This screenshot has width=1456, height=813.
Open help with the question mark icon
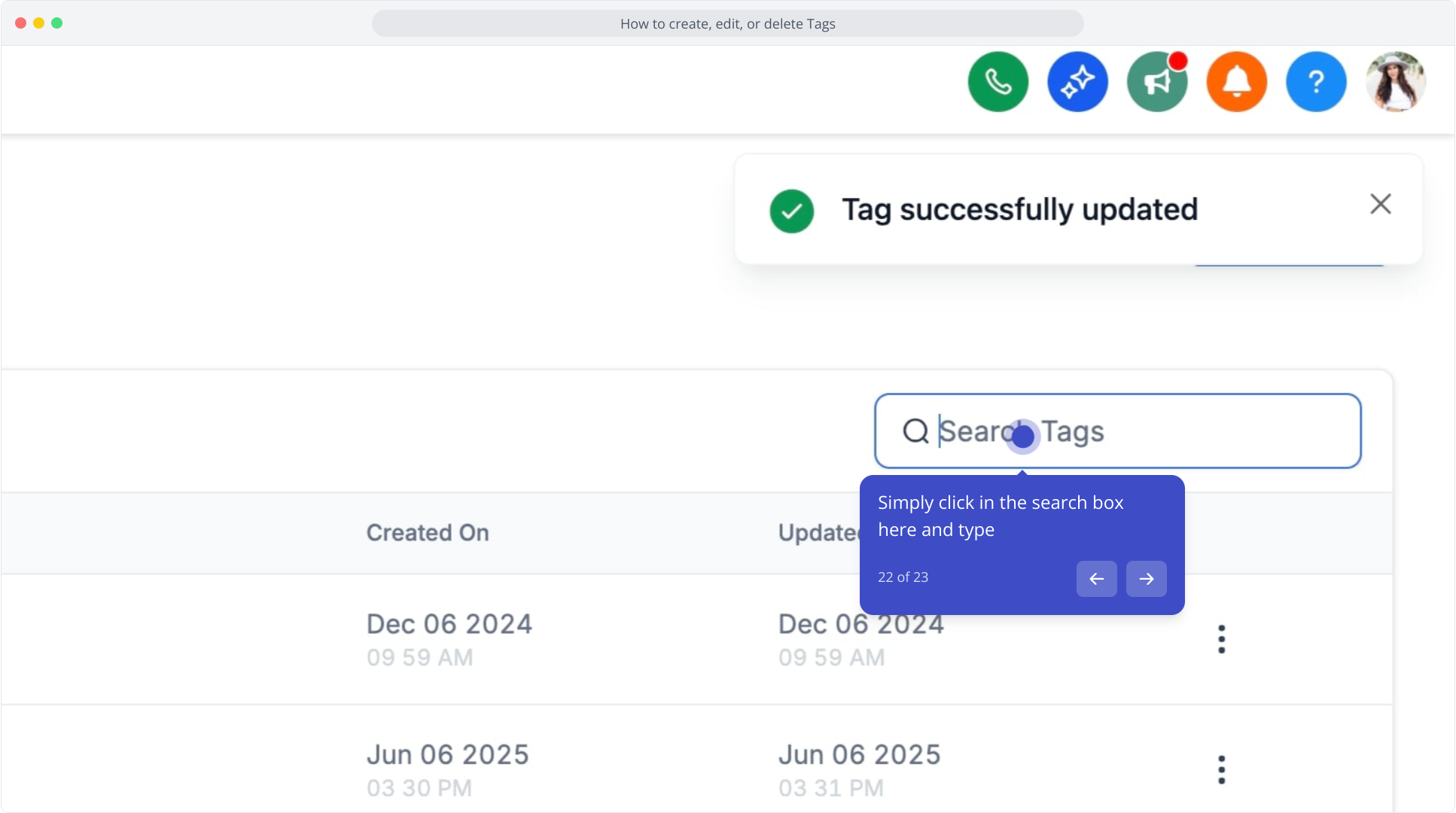[1316, 82]
